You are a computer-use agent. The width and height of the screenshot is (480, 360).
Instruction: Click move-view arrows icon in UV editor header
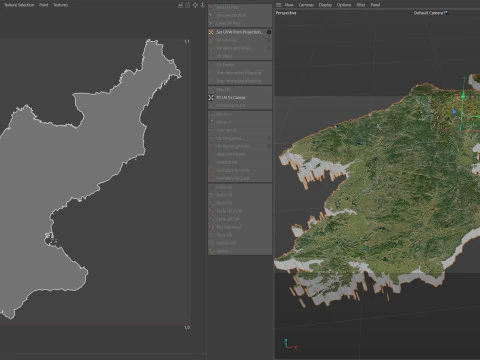195,5
